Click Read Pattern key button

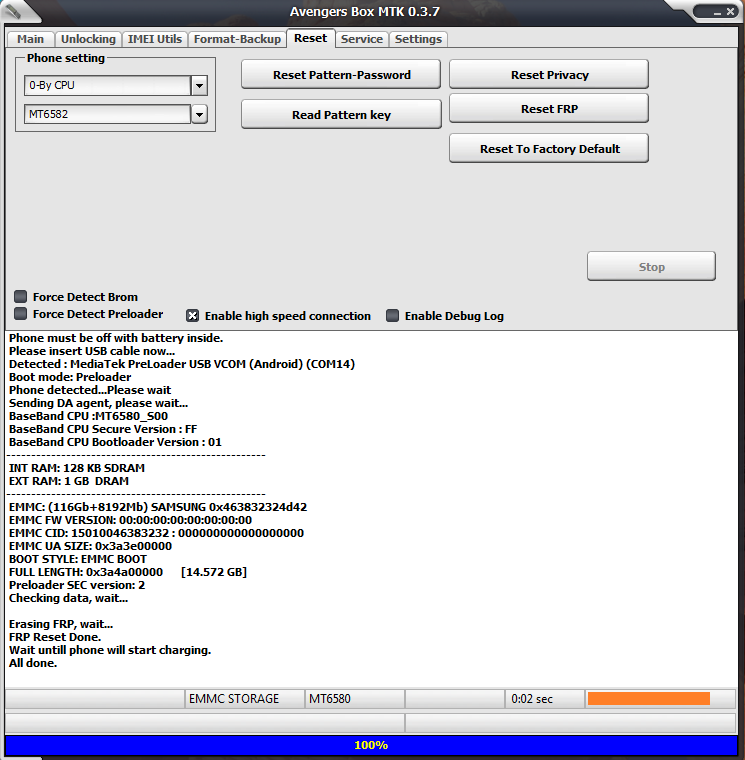pyautogui.click(x=341, y=114)
